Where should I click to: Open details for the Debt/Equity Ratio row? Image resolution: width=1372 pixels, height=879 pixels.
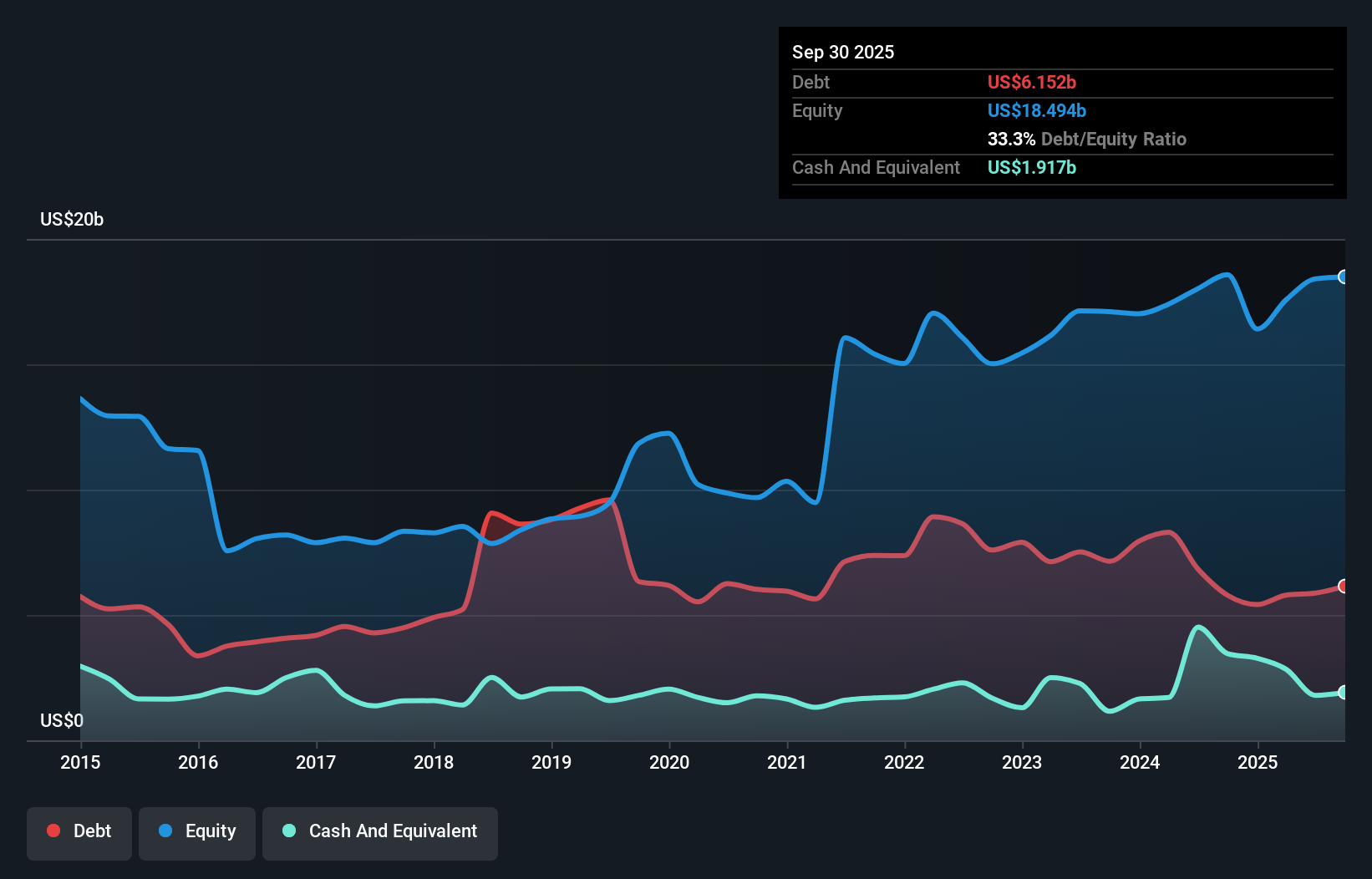(1086, 139)
